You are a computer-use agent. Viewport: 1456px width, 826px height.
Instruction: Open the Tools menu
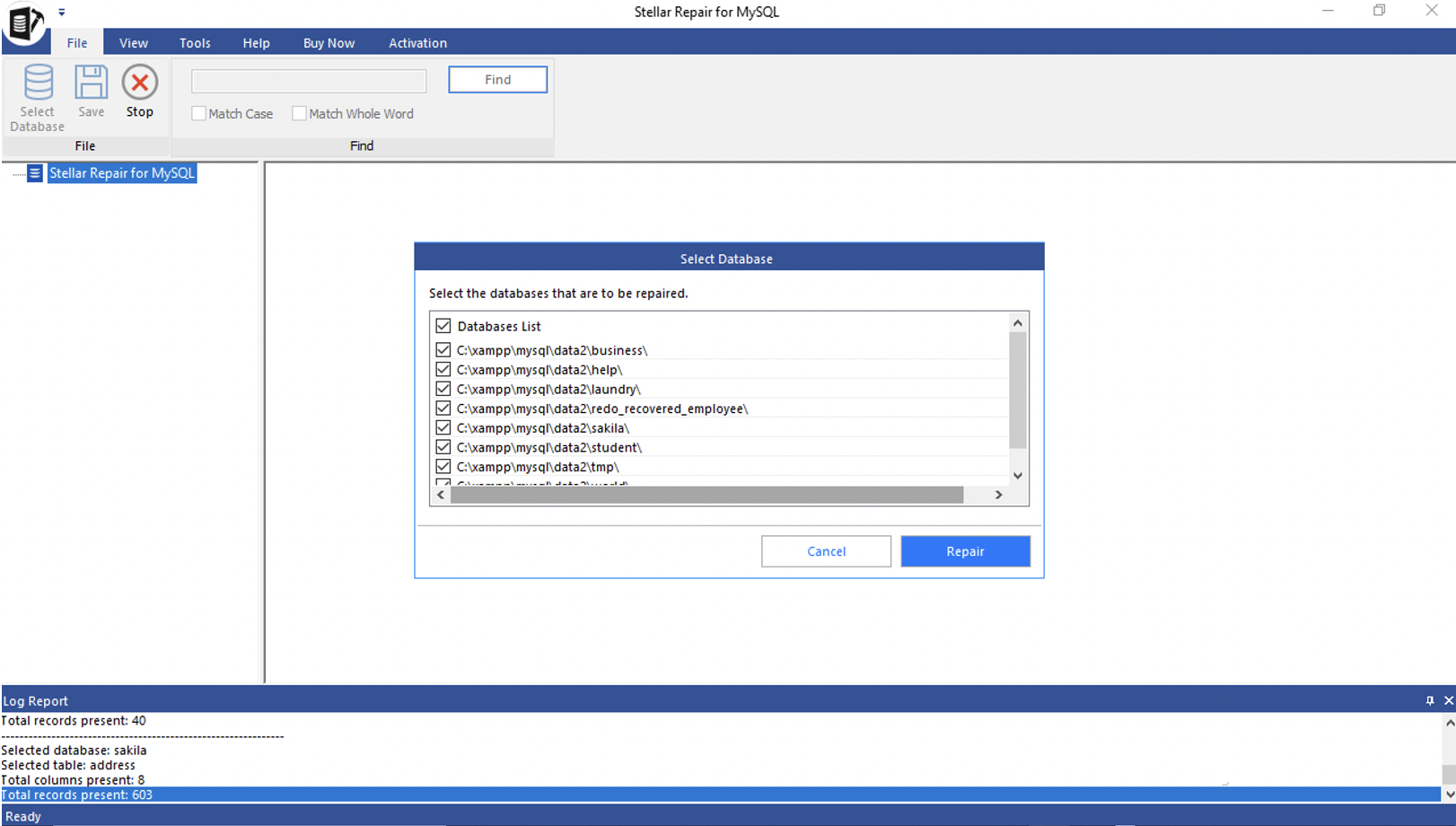coord(194,42)
